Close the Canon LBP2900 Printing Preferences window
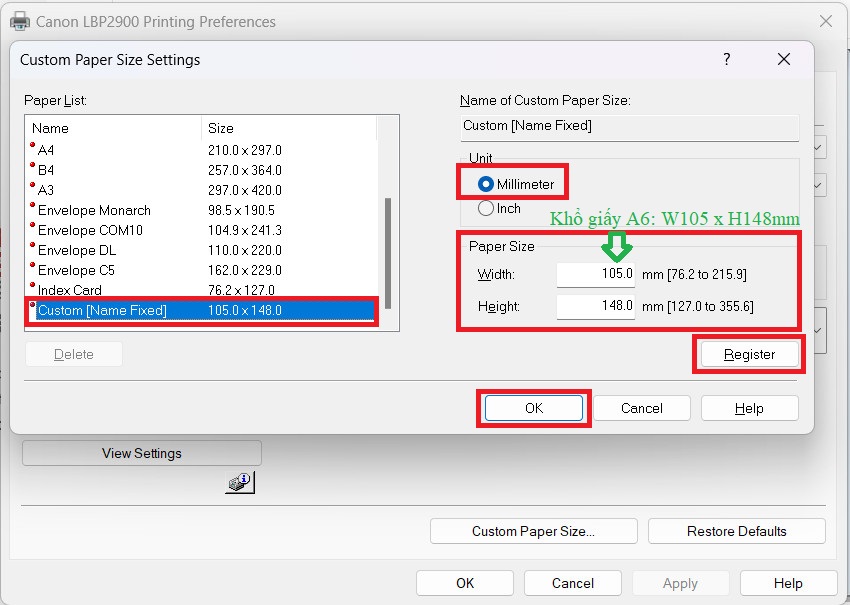The width and height of the screenshot is (850, 605). (826, 21)
